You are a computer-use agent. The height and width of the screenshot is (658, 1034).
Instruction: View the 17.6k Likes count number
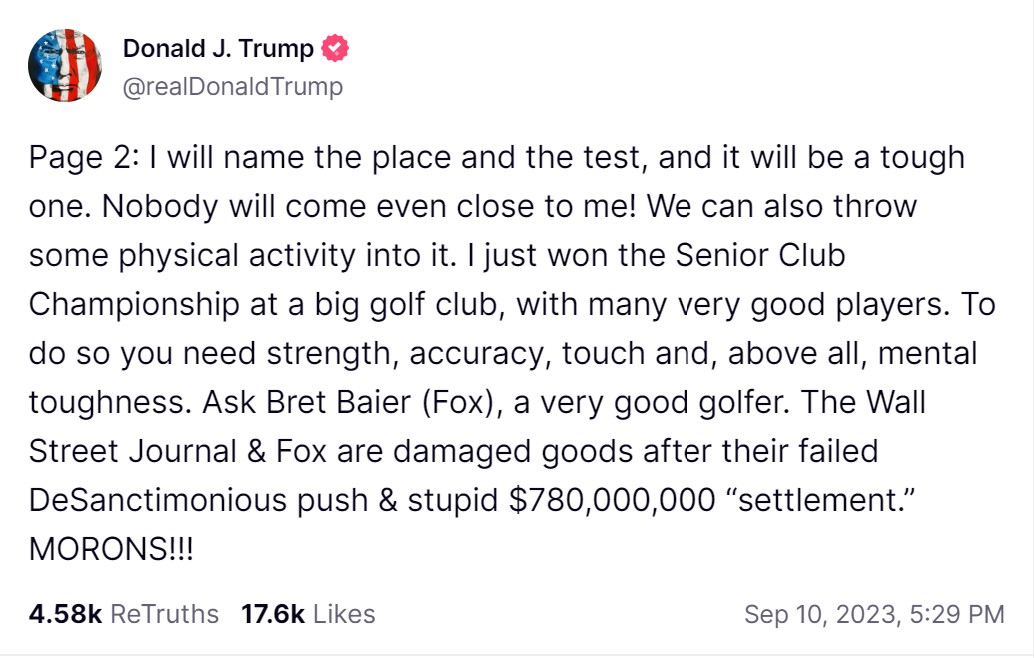272,613
